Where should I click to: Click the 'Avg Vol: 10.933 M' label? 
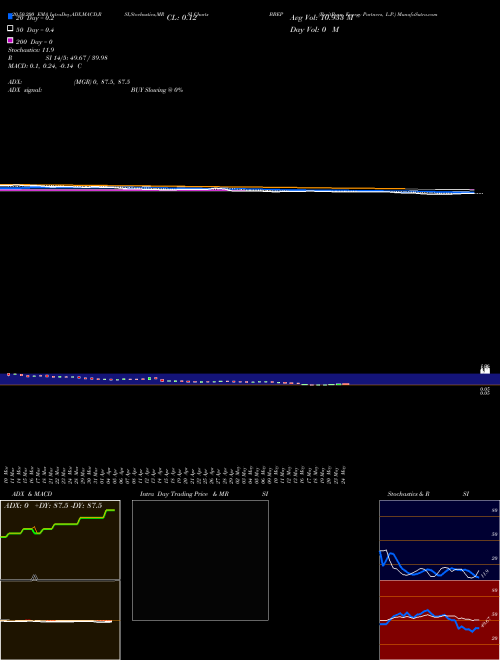click(321, 18)
